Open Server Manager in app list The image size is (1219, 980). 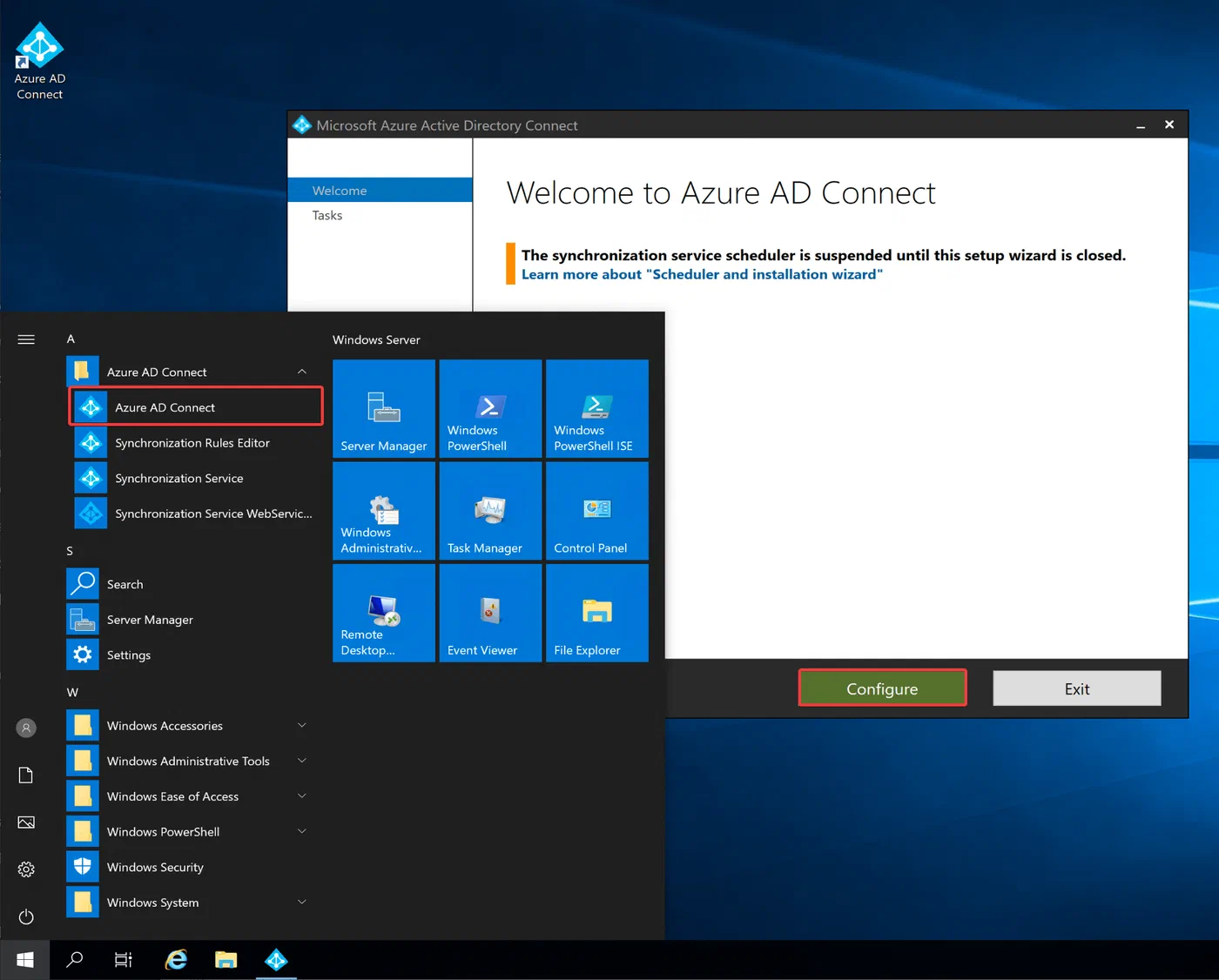coord(192,620)
